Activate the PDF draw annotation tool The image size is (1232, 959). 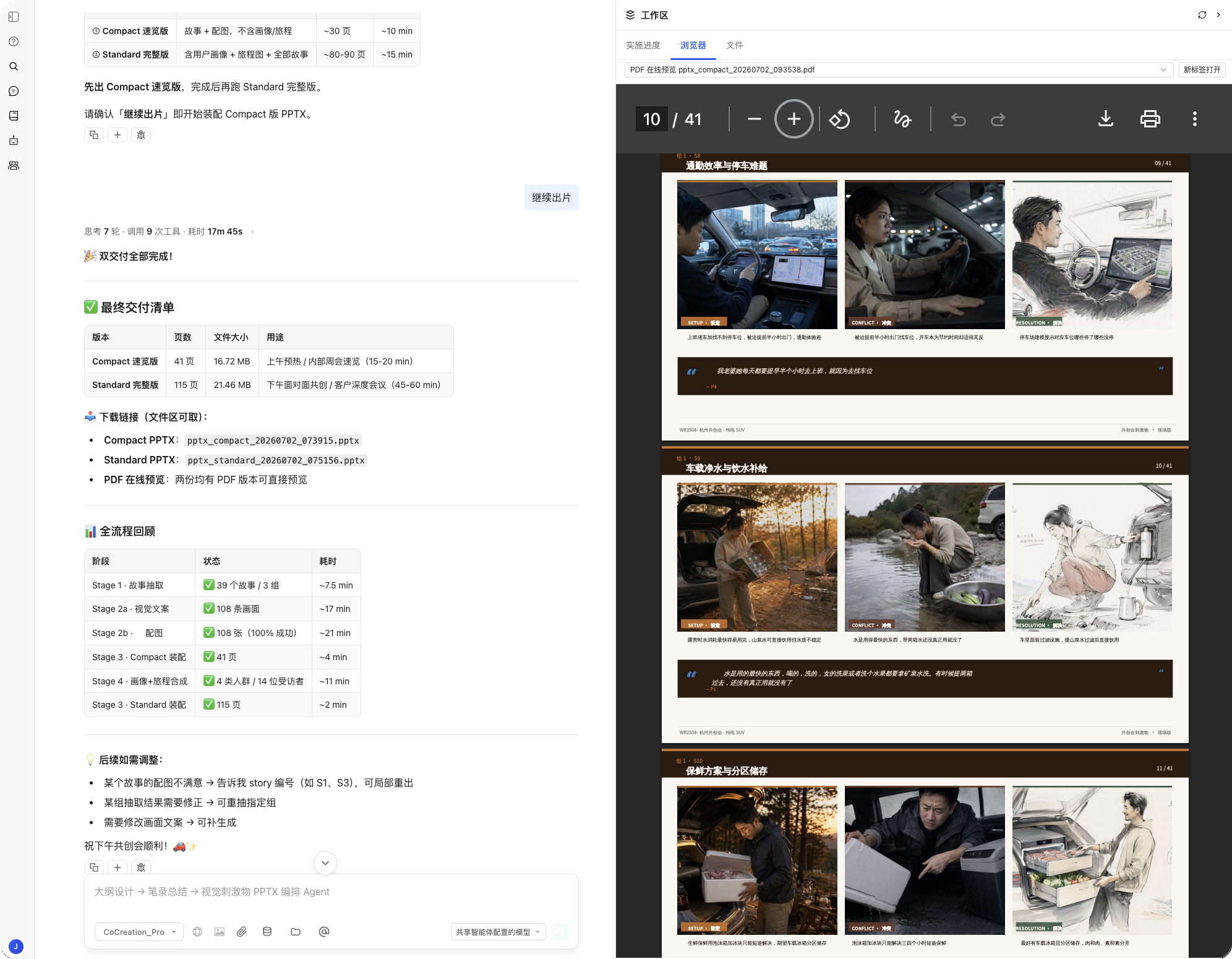coord(902,119)
